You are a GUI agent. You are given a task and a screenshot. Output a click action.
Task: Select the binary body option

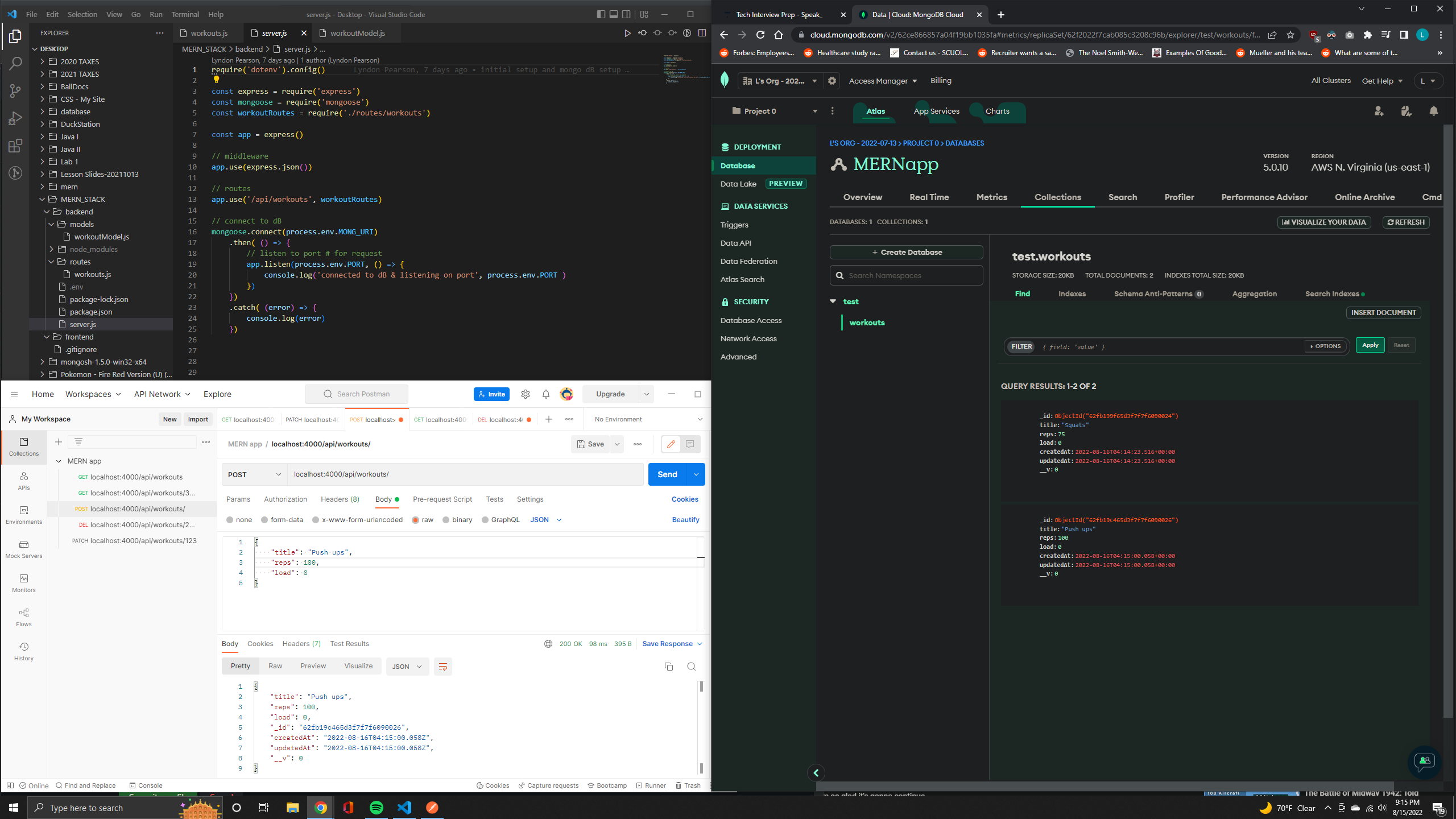pyautogui.click(x=457, y=519)
